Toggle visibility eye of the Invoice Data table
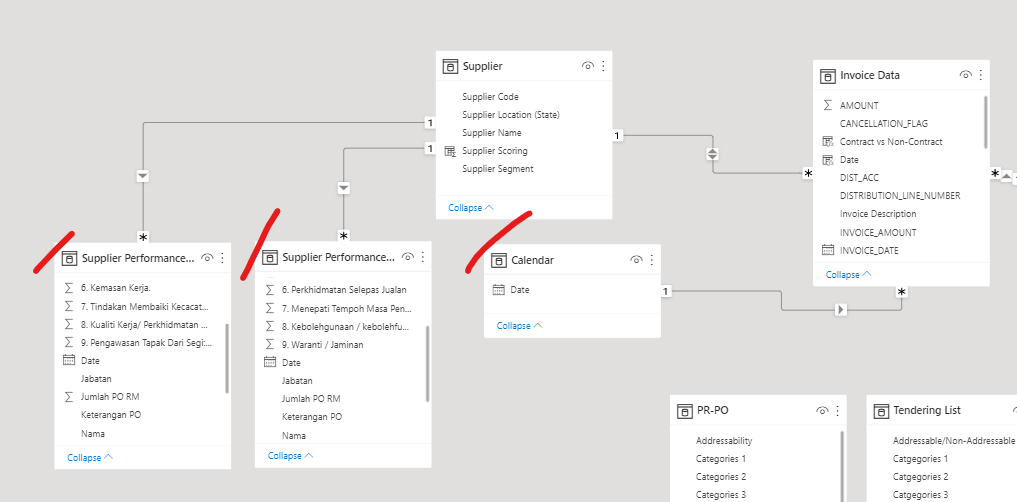The width and height of the screenshot is (1017, 502). pos(965,75)
